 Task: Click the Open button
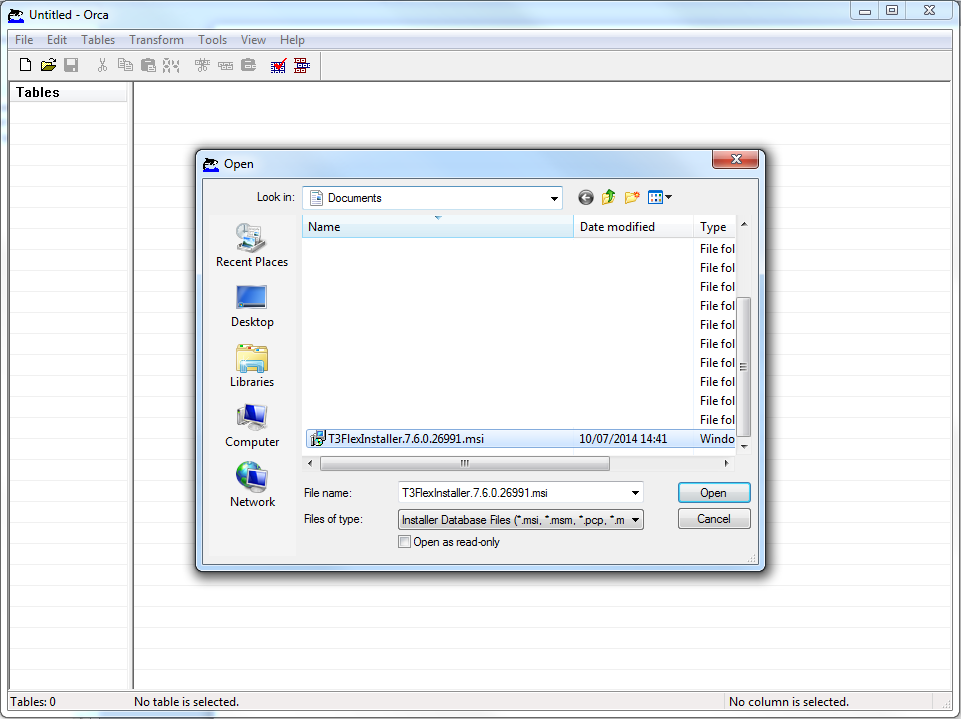[713, 493]
